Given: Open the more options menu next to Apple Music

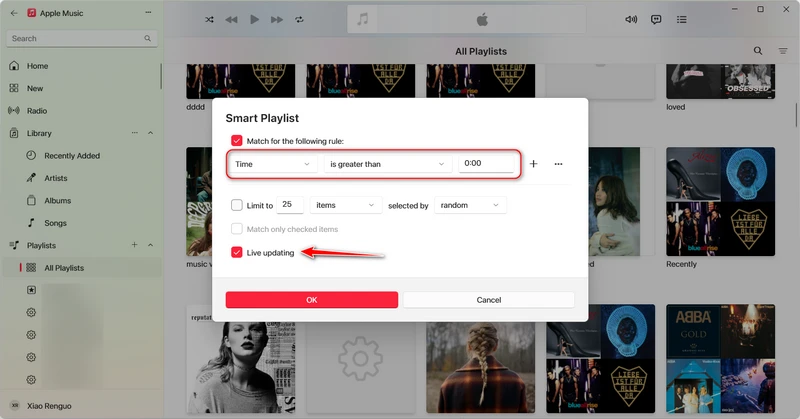Looking at the screenshot, I should coord(148,12).
